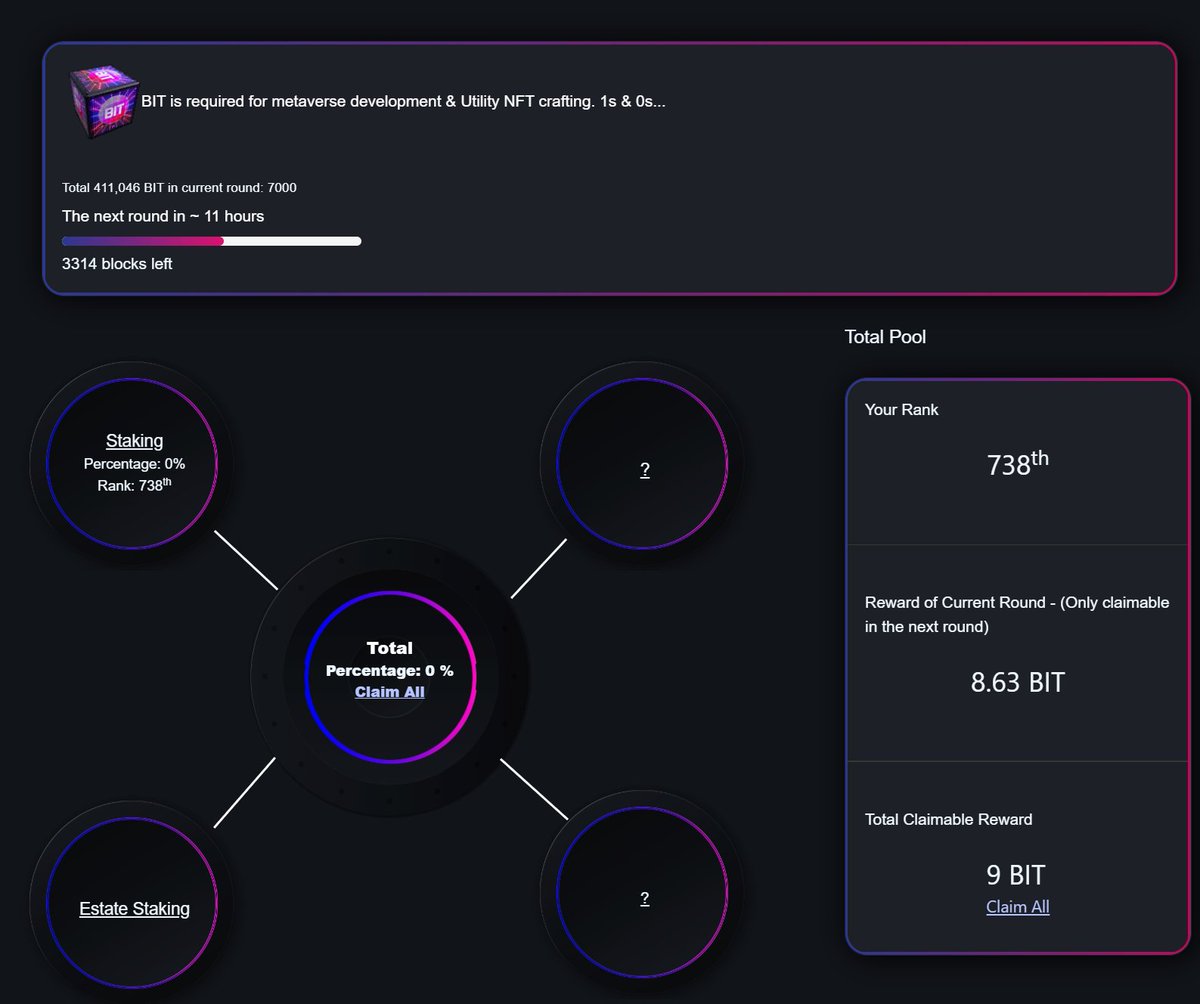
Task: Click the 9 BIT claimable reward value
Action: point(1016,874)
